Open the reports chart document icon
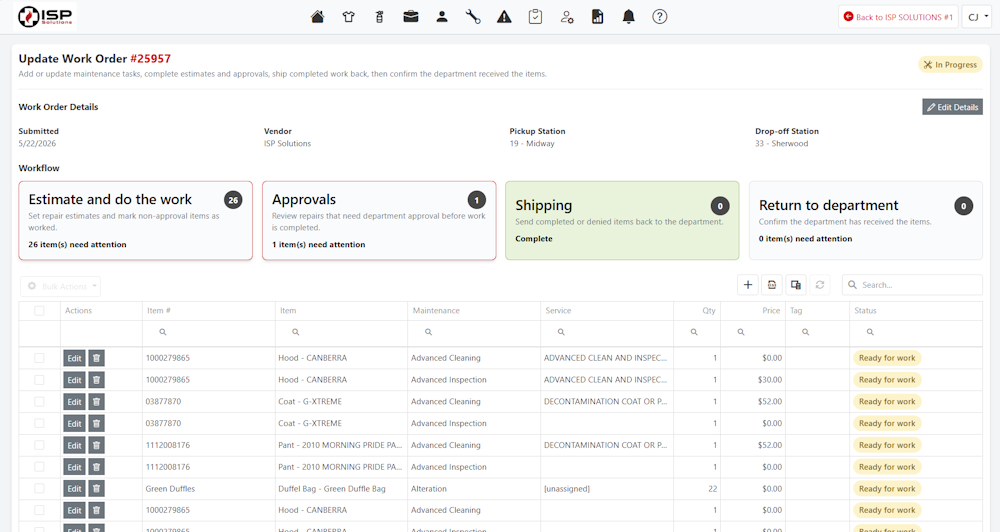Screen dimensions: 1000x532 (x=598, y=17)
